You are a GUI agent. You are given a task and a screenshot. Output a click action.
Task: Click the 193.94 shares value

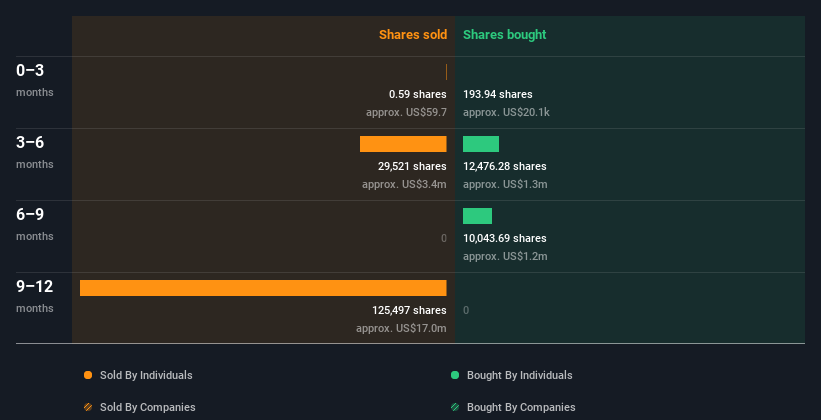497,94
